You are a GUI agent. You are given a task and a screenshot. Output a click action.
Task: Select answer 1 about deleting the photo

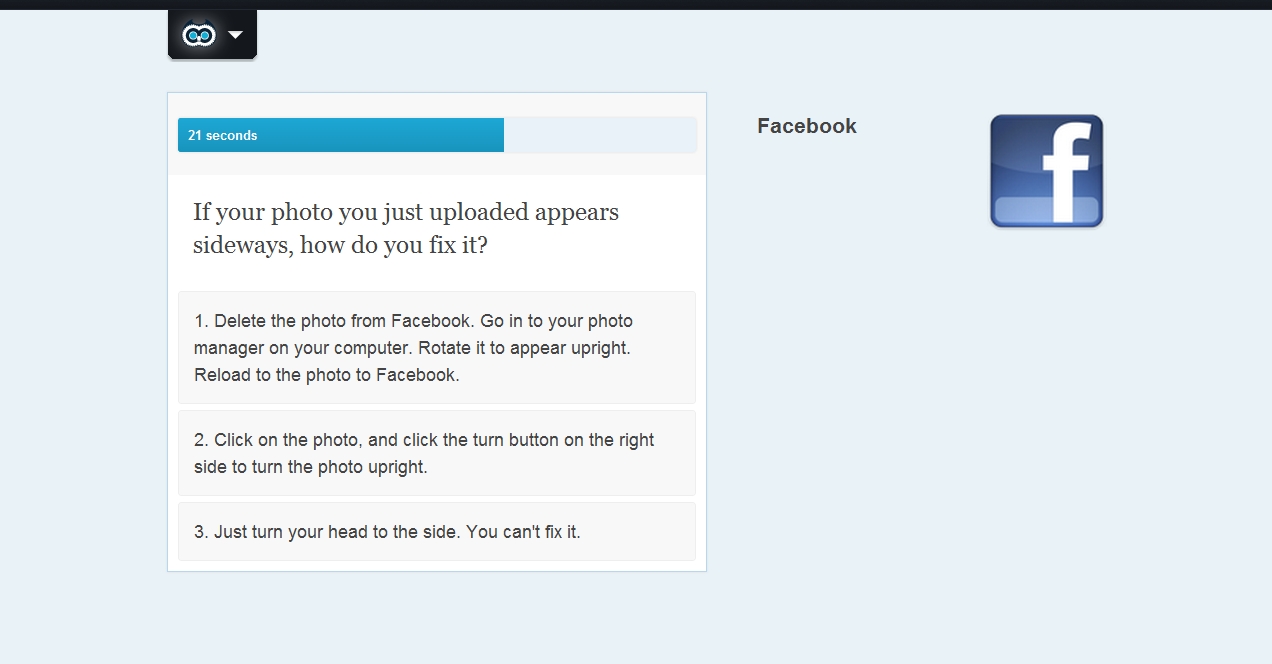pos(437,348)
